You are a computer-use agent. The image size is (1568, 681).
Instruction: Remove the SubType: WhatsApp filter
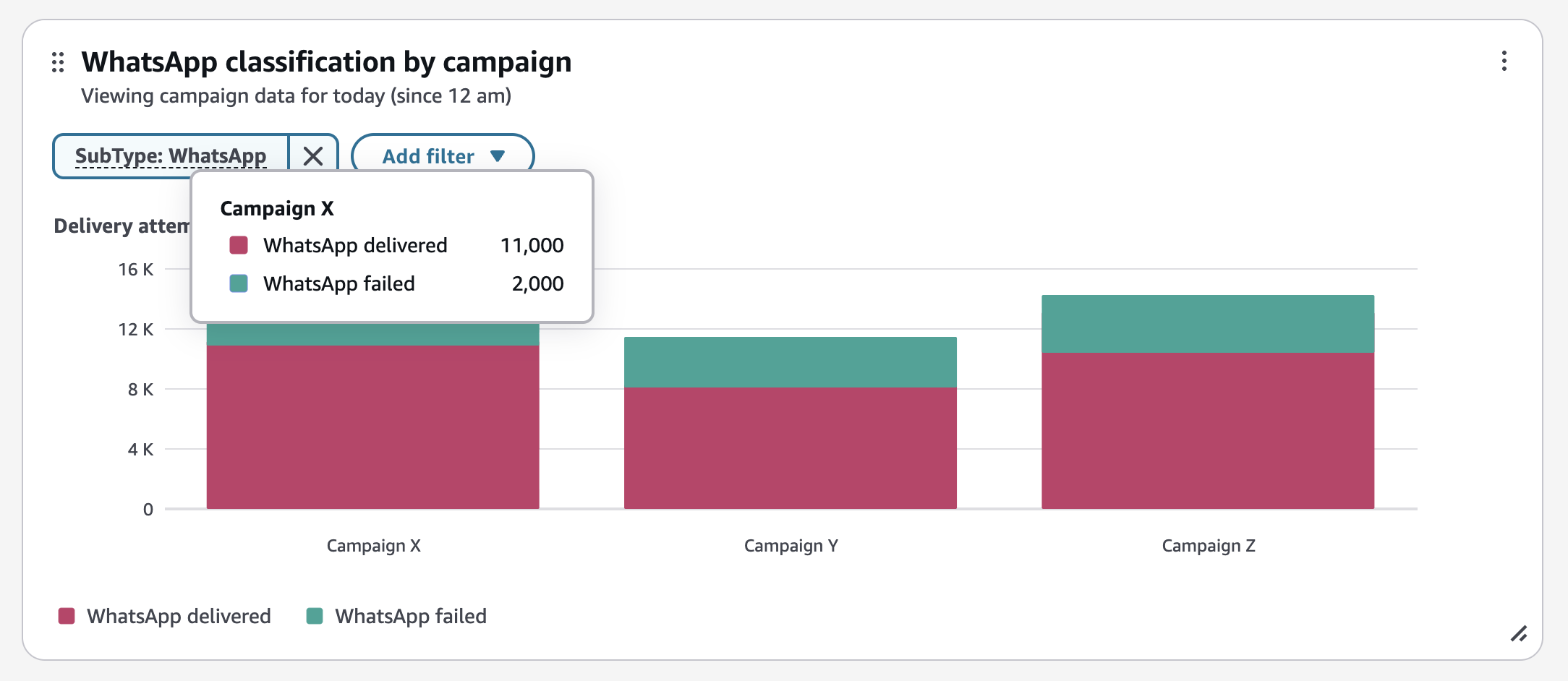point(313,156)
